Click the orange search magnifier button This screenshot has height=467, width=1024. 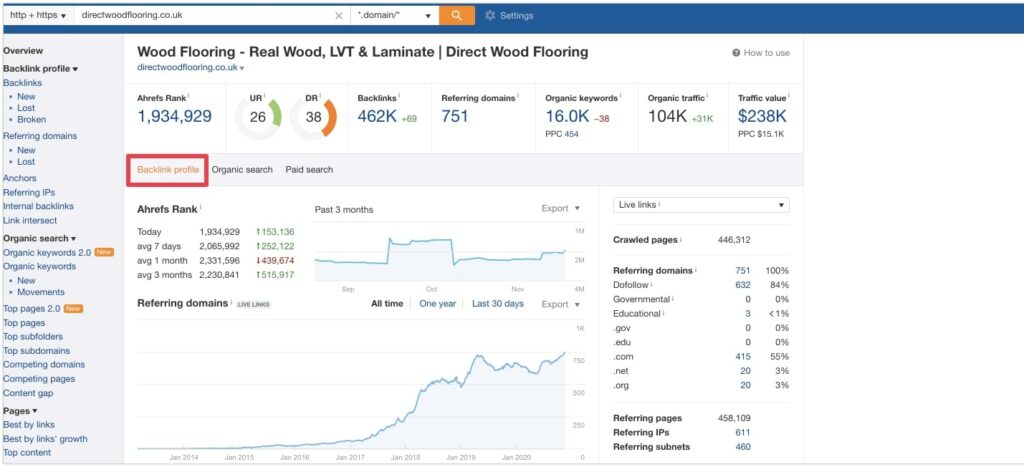[x=456, y=16]
